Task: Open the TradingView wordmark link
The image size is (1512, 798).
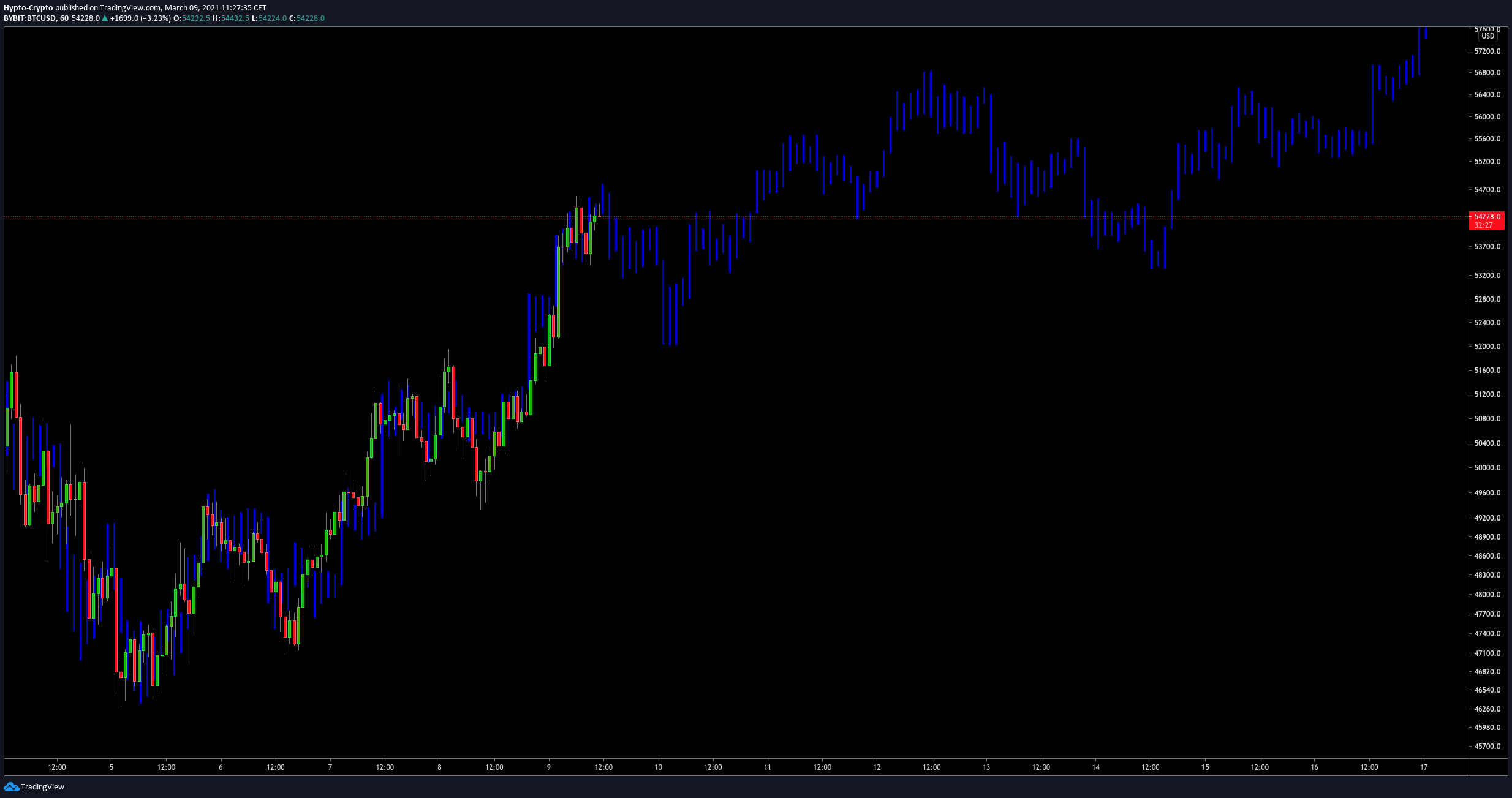Action: pyautogui.click(x=42, y=786)
